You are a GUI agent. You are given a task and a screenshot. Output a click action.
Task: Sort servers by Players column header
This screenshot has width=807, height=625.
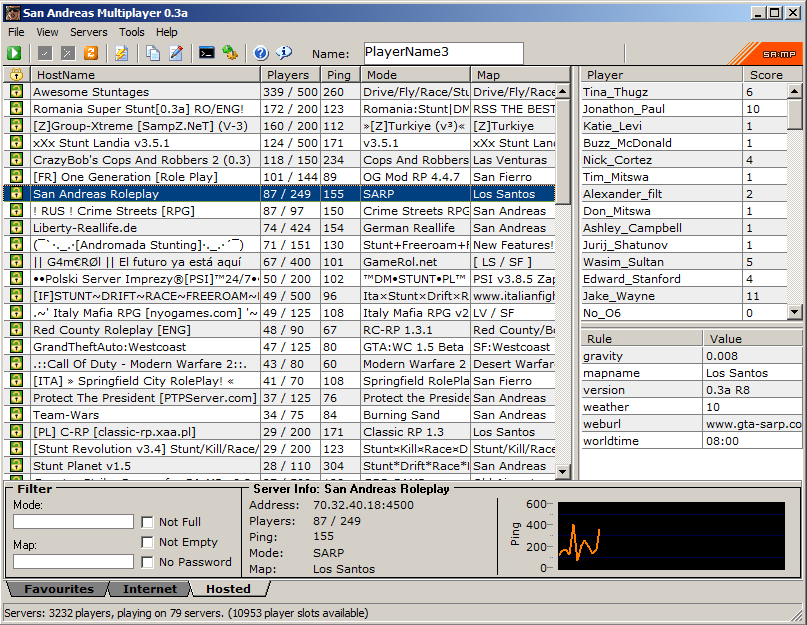[290, 75]
